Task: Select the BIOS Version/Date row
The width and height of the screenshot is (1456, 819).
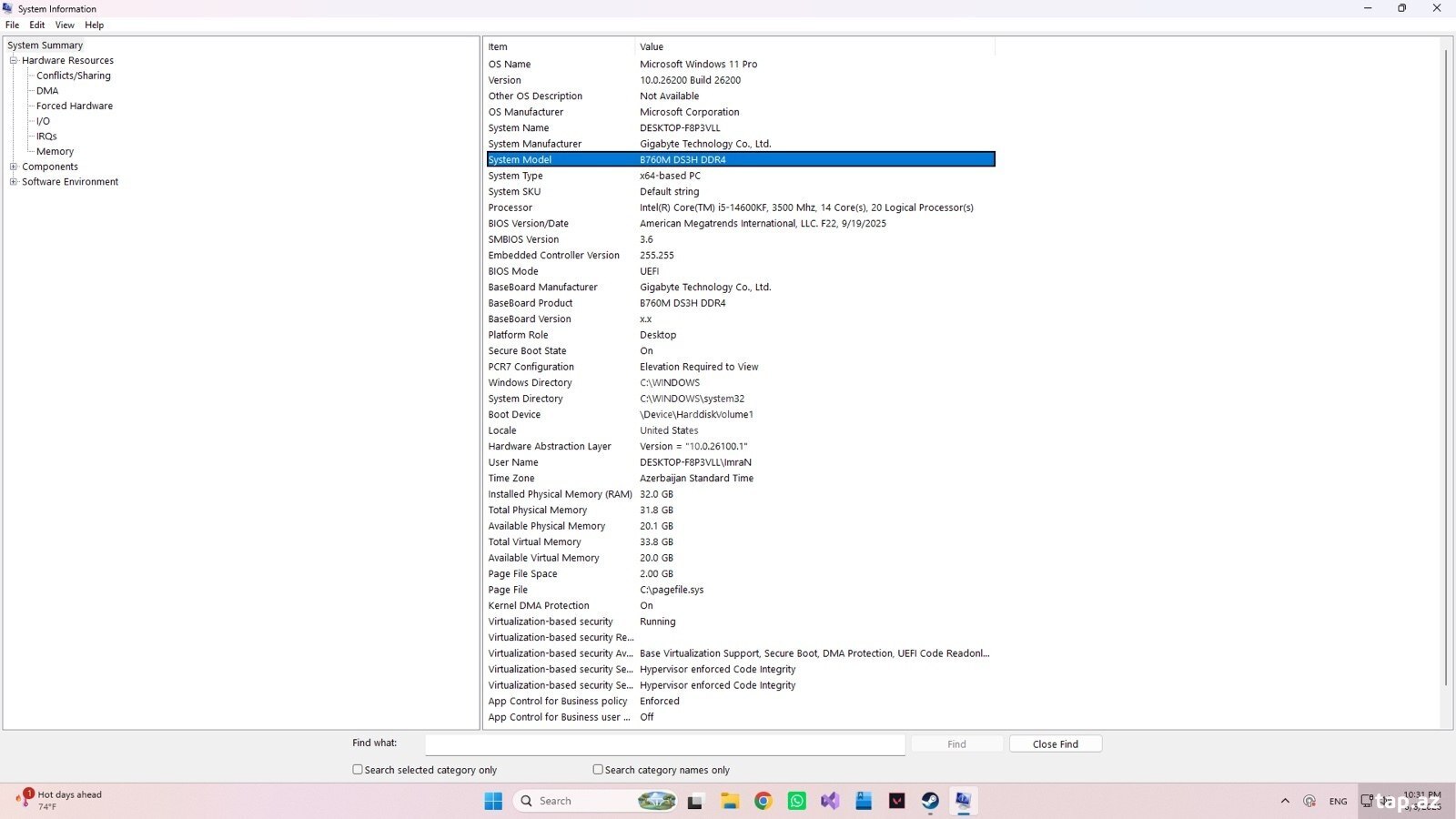Action: (741, 224)
